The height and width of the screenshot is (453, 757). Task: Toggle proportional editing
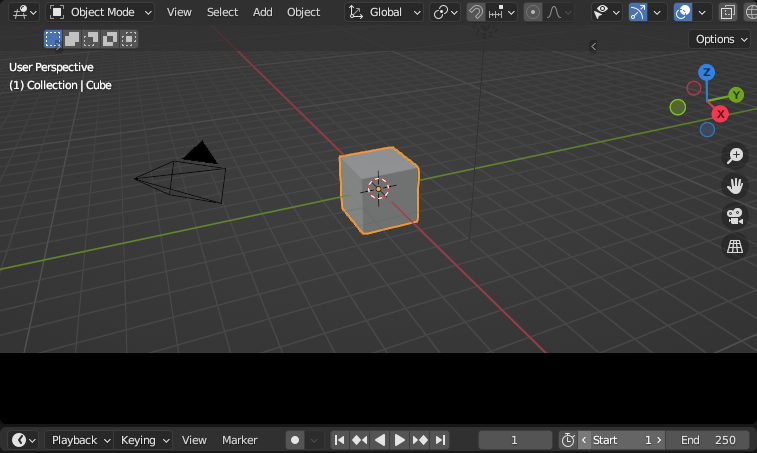pos(533,12)
